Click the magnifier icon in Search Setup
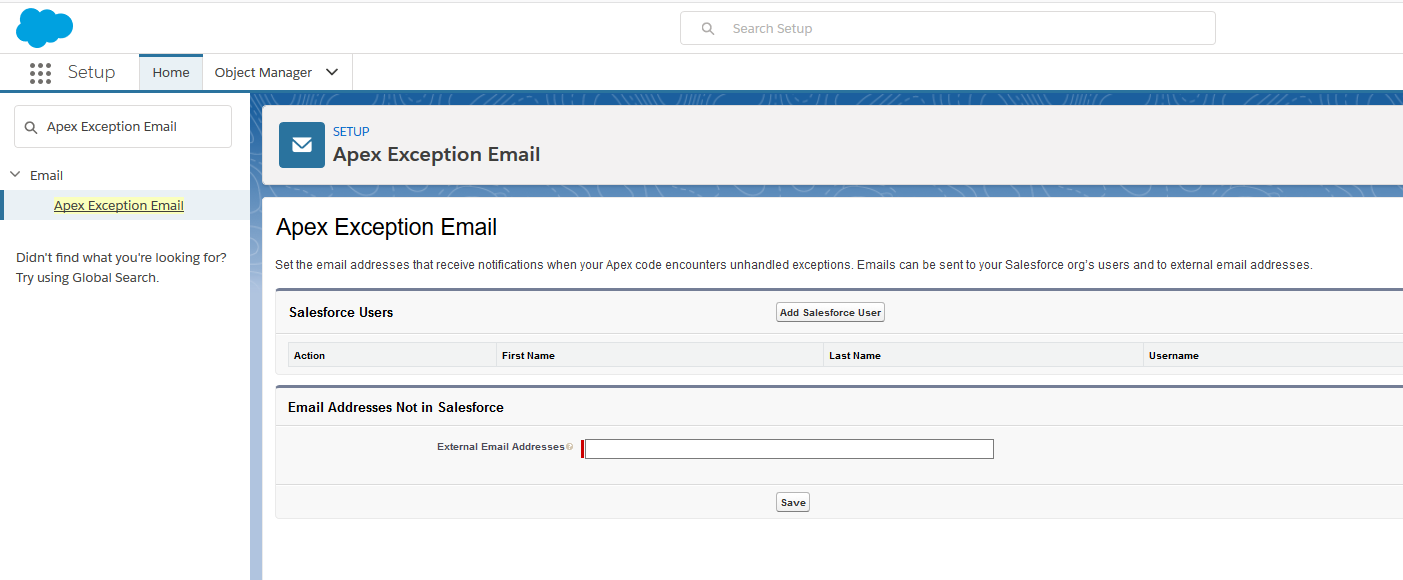 pos(708,29)
